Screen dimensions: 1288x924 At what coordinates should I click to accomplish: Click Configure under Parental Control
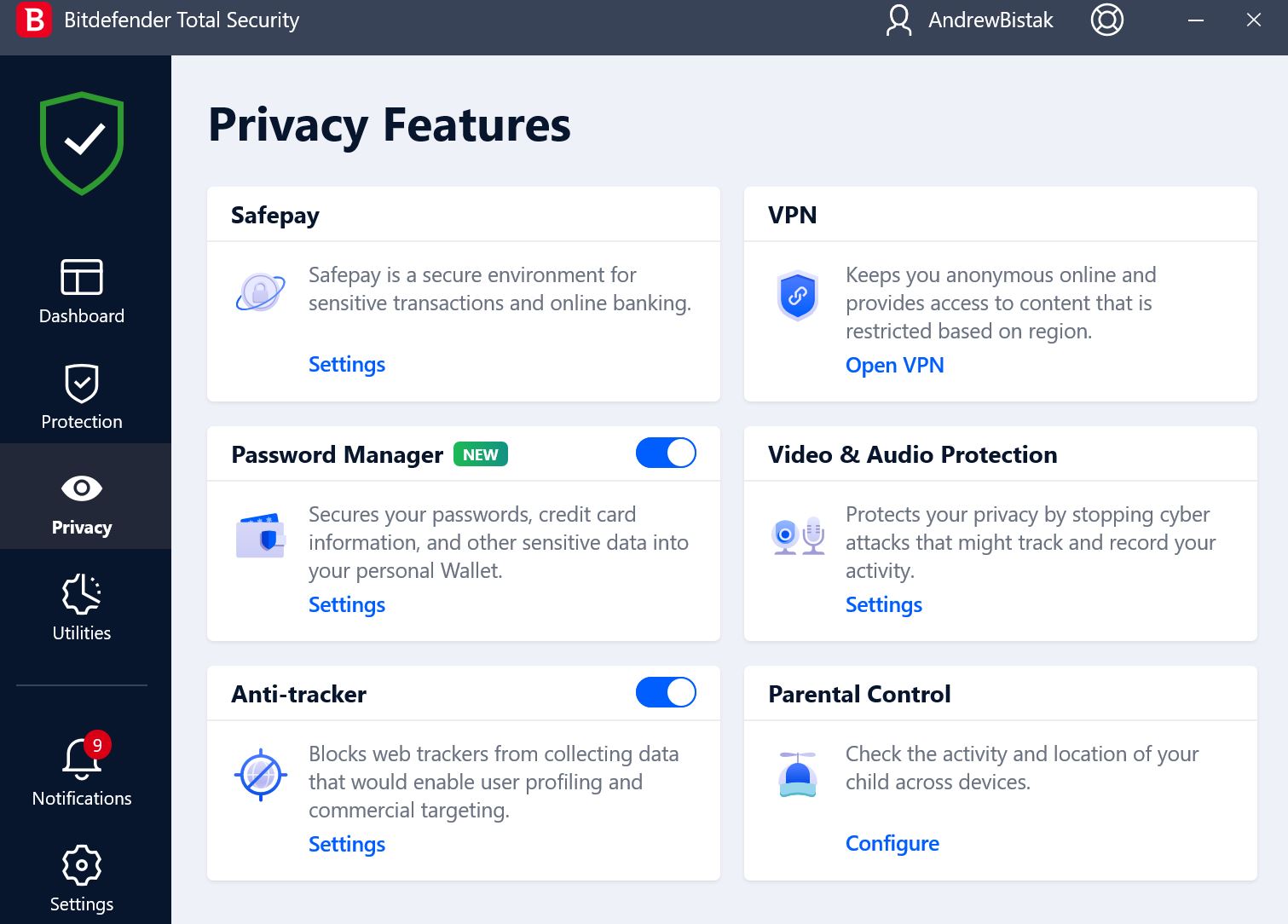892,844
